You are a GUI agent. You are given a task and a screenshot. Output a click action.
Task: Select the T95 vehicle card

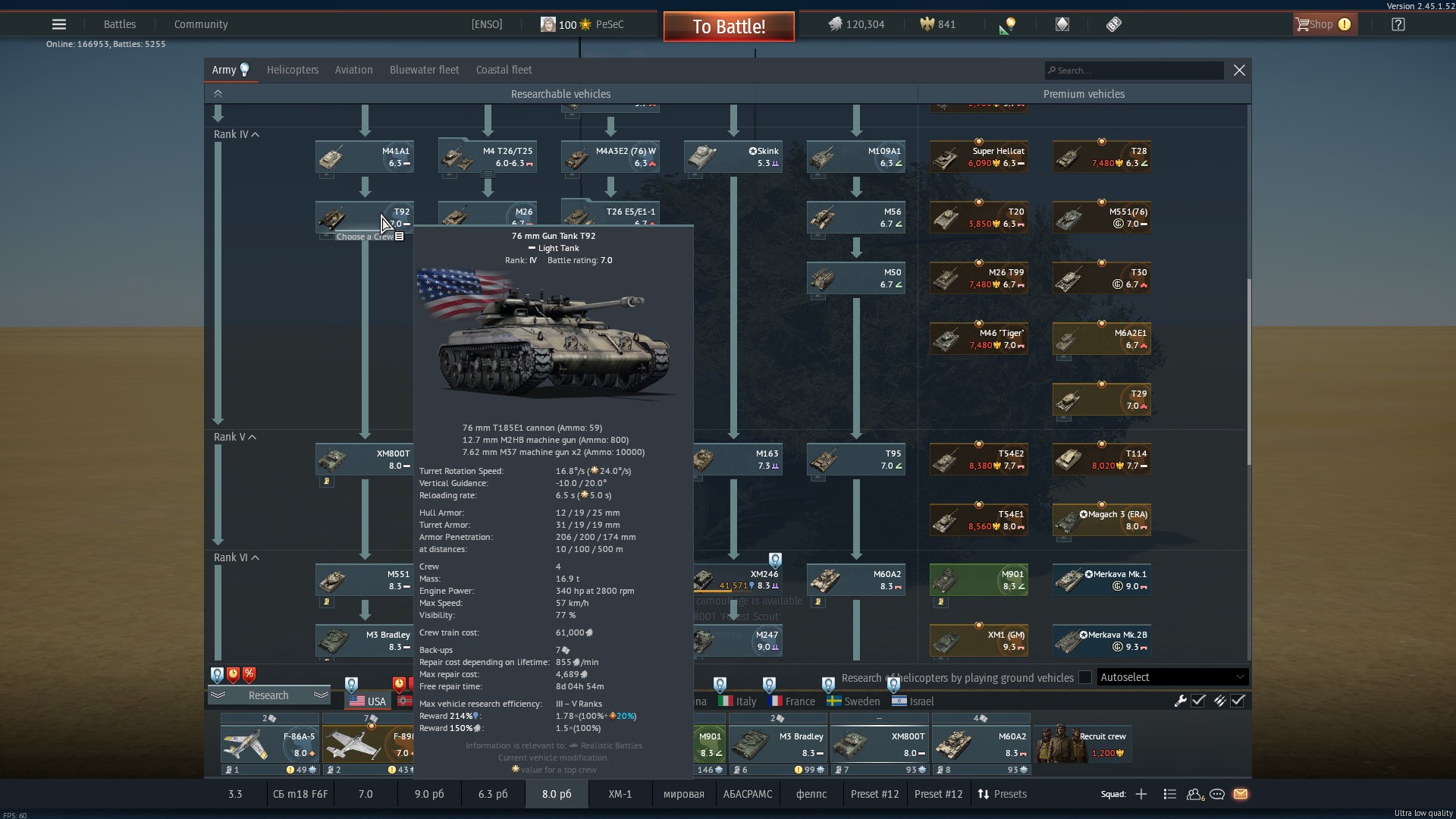click(856, 460)
